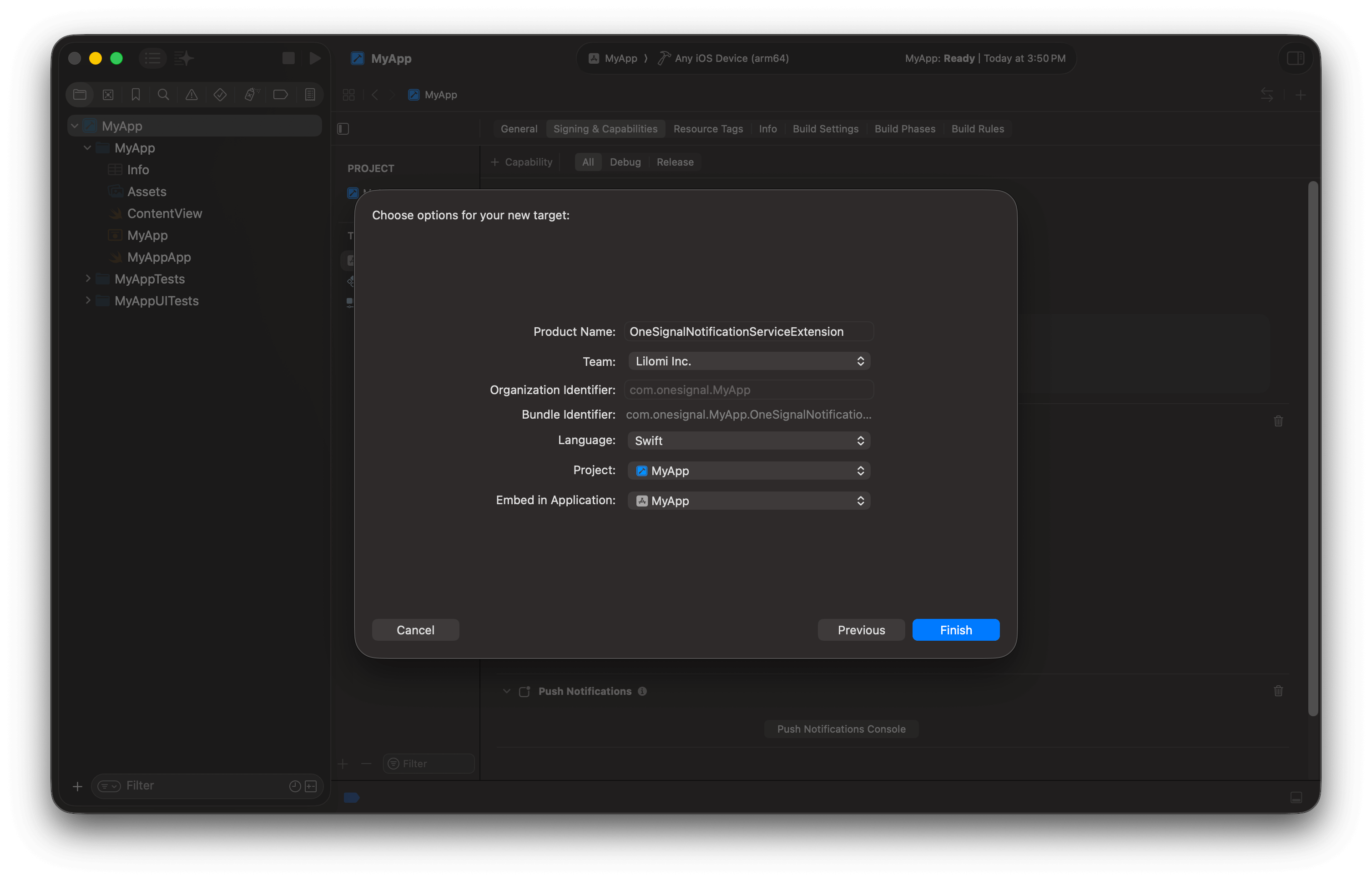Select the Breakpoint navigator tag icon
1372x881 pixels.
pos(280,94)
